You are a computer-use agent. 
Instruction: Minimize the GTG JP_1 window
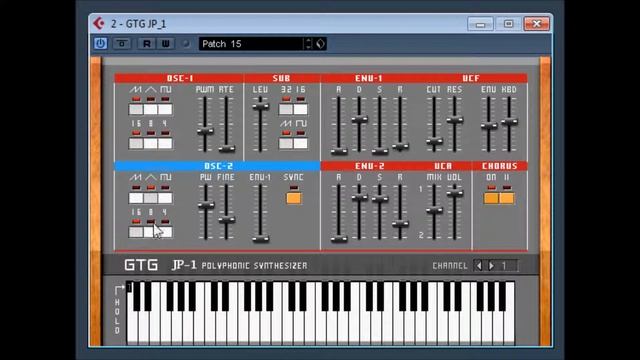[x=480, y=24]
